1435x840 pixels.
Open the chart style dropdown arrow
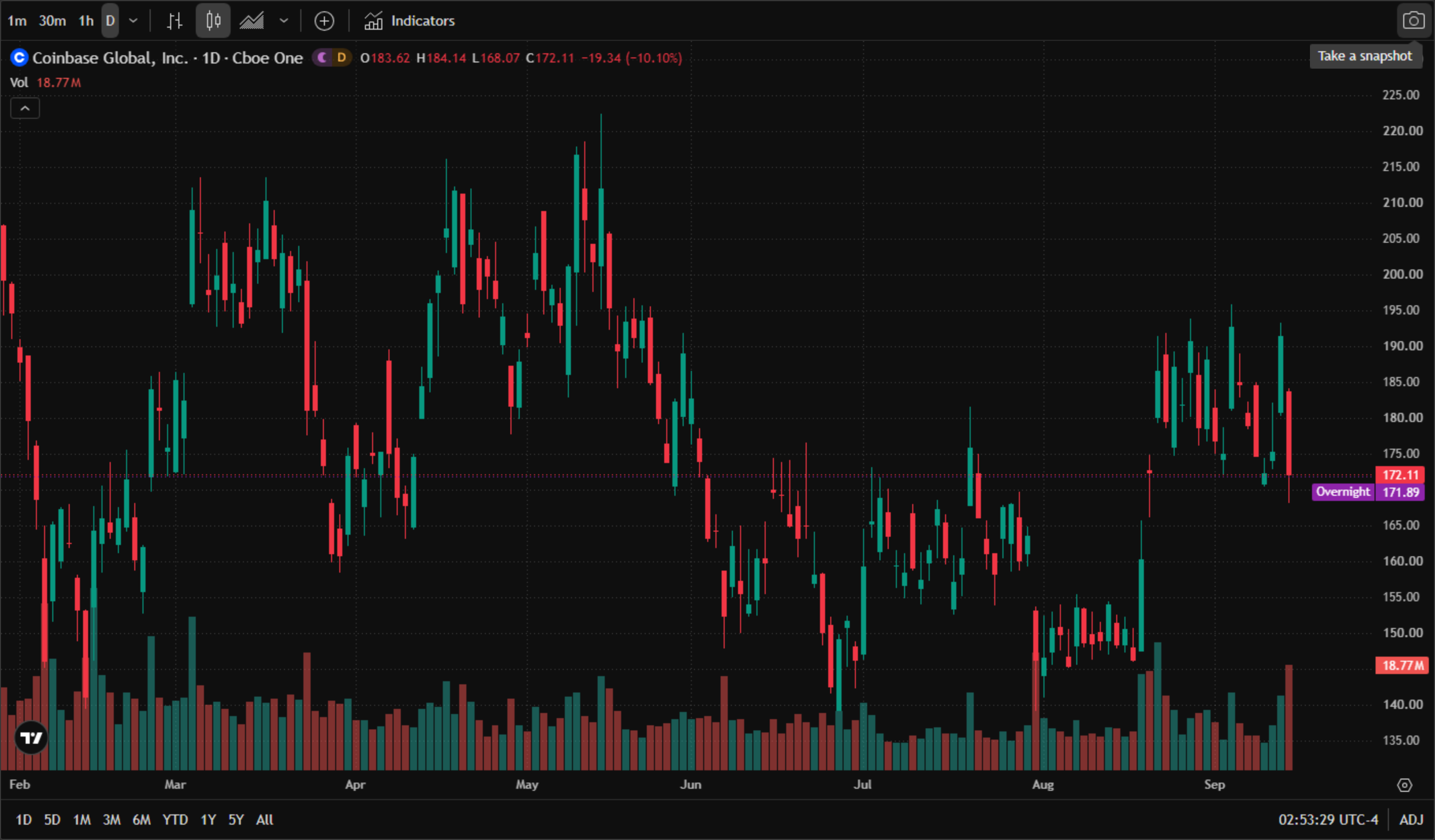click(x=283, y=21)
